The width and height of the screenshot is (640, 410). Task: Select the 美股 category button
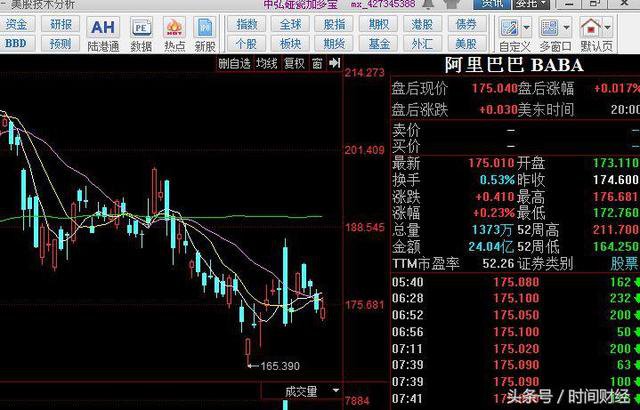pos(466,43)
